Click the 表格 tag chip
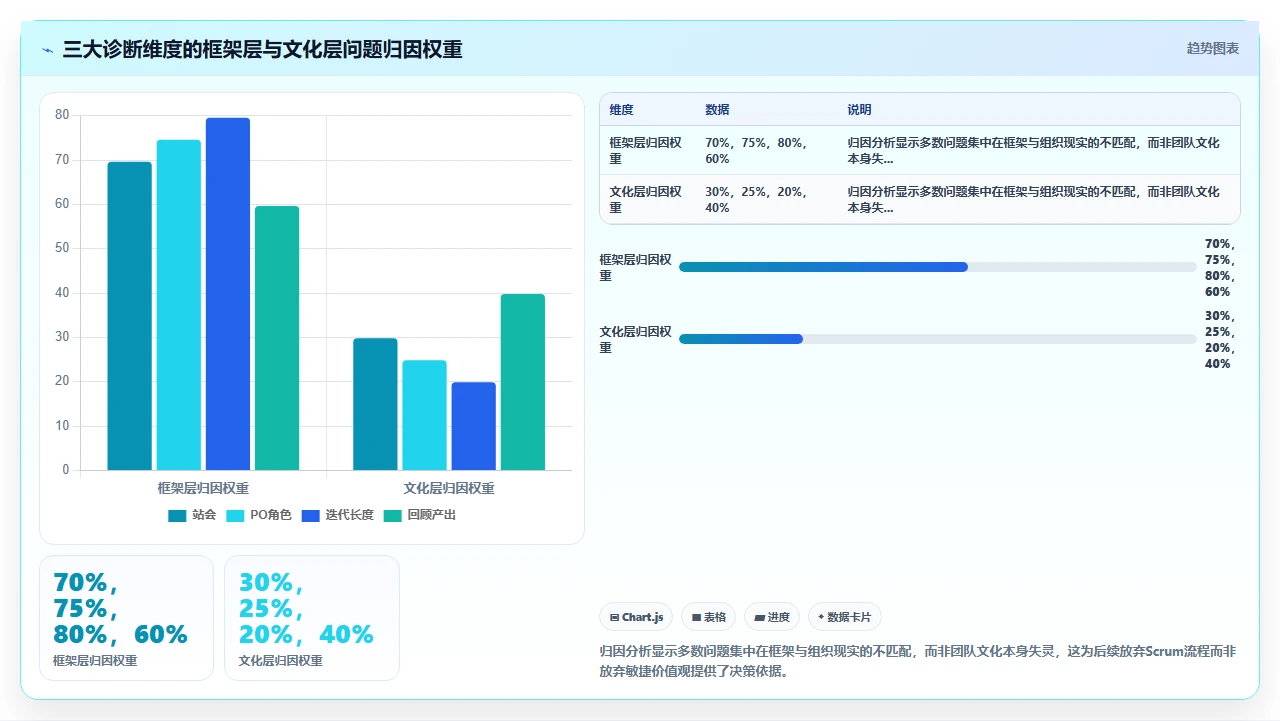 click(x=709, y=617)
